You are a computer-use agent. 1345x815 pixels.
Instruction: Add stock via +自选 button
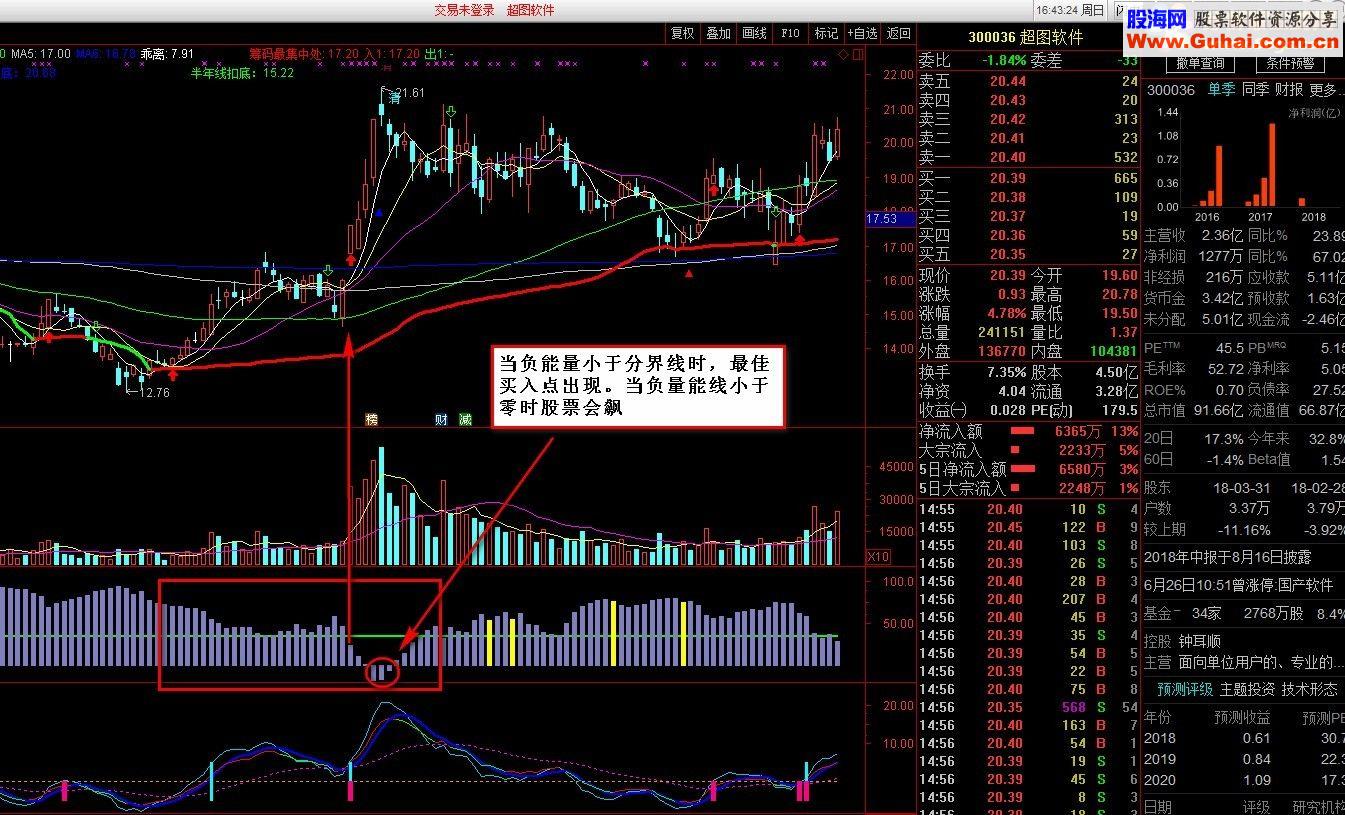862,33
